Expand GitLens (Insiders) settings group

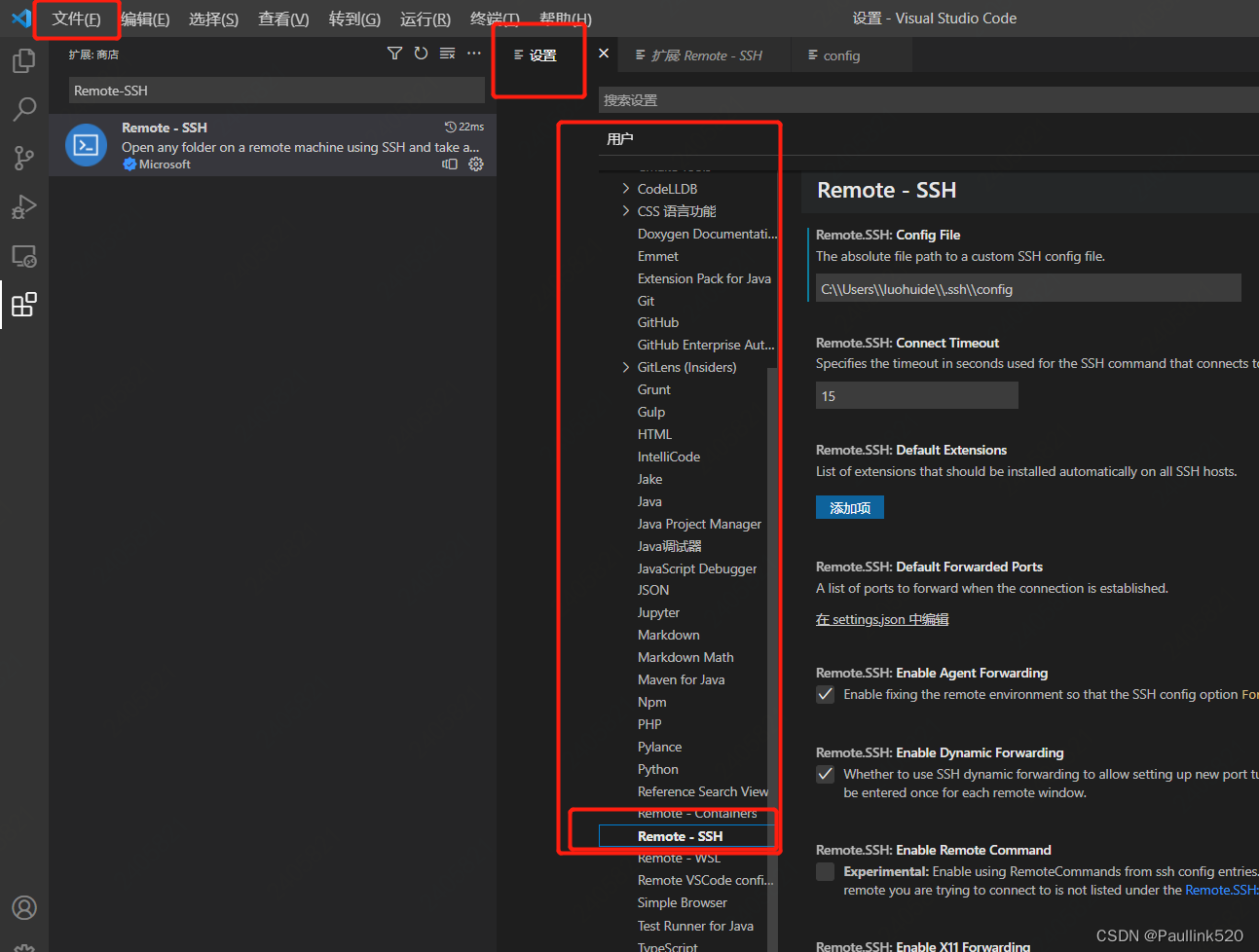click(625, 367)
